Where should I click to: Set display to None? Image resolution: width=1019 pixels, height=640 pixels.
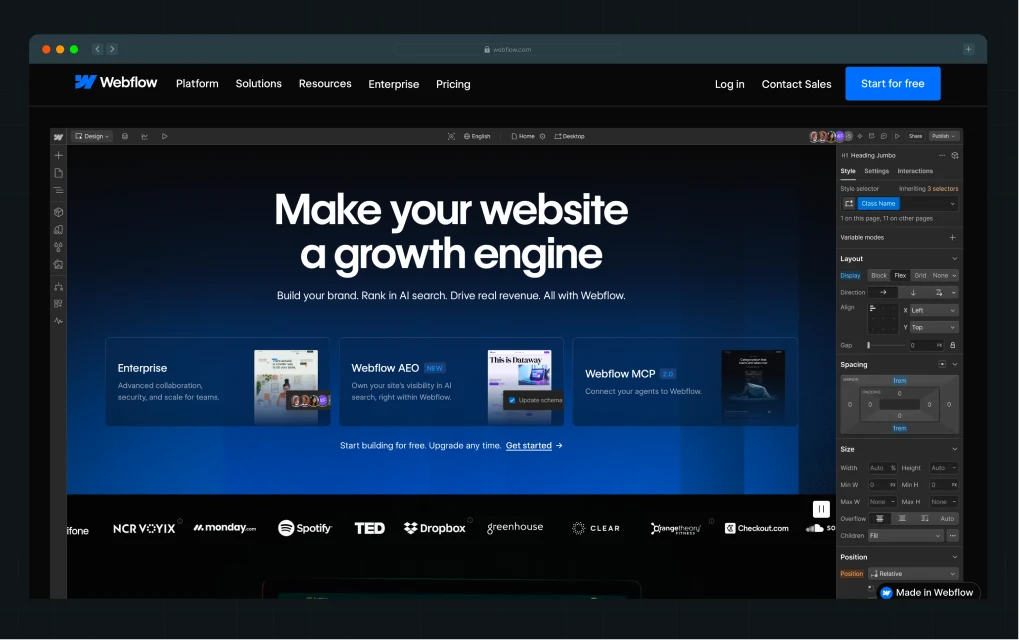click(940, 275)
